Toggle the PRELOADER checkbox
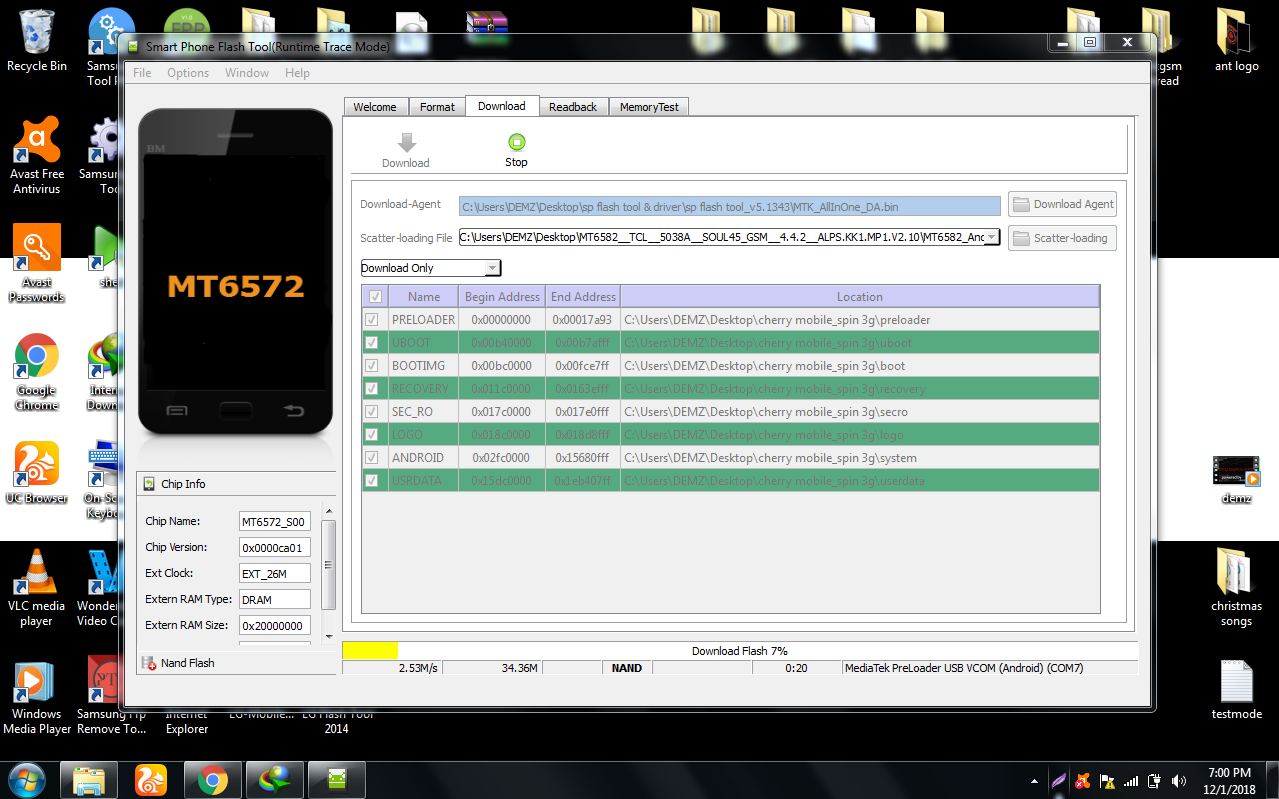1279x799 pixels. click(x=372, y=320)
